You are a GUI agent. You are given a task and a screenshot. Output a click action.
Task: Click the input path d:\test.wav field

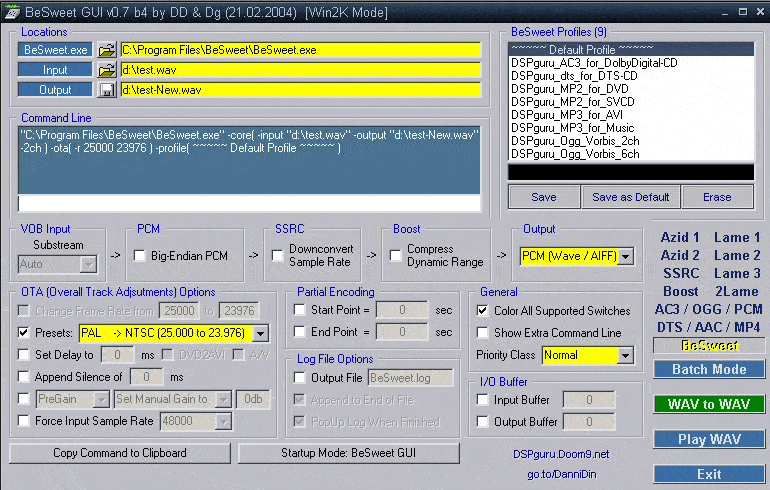(301, 70)
